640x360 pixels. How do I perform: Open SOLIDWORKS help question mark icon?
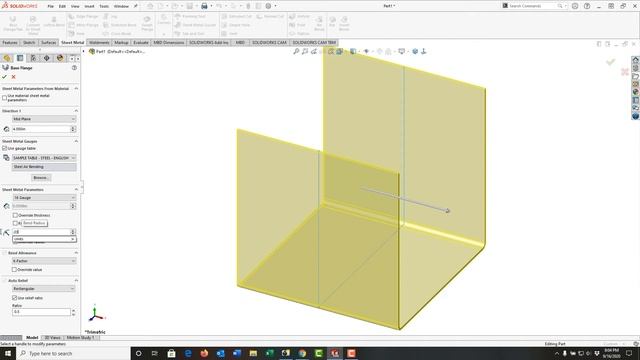(587, 6)
